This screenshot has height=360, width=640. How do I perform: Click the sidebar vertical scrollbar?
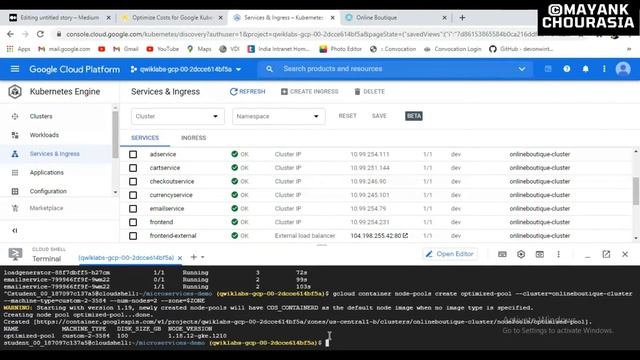click(115, 134)
